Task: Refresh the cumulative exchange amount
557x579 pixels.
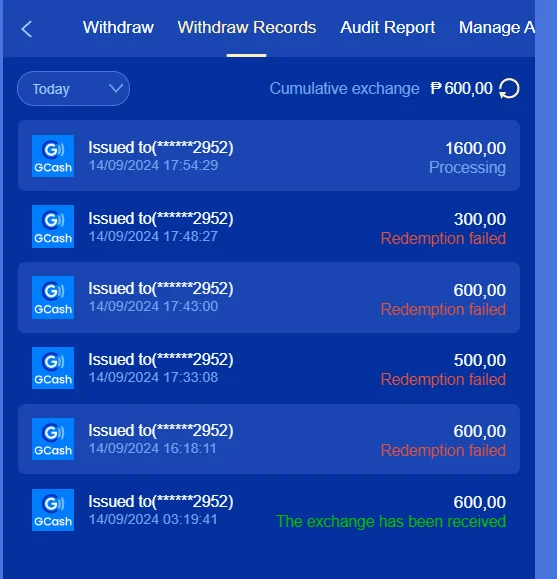Action: 509,89
